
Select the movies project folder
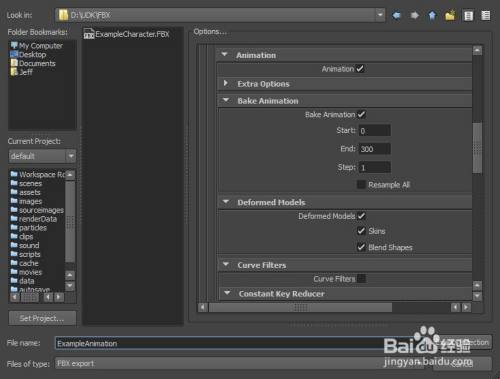coord(26,272)
